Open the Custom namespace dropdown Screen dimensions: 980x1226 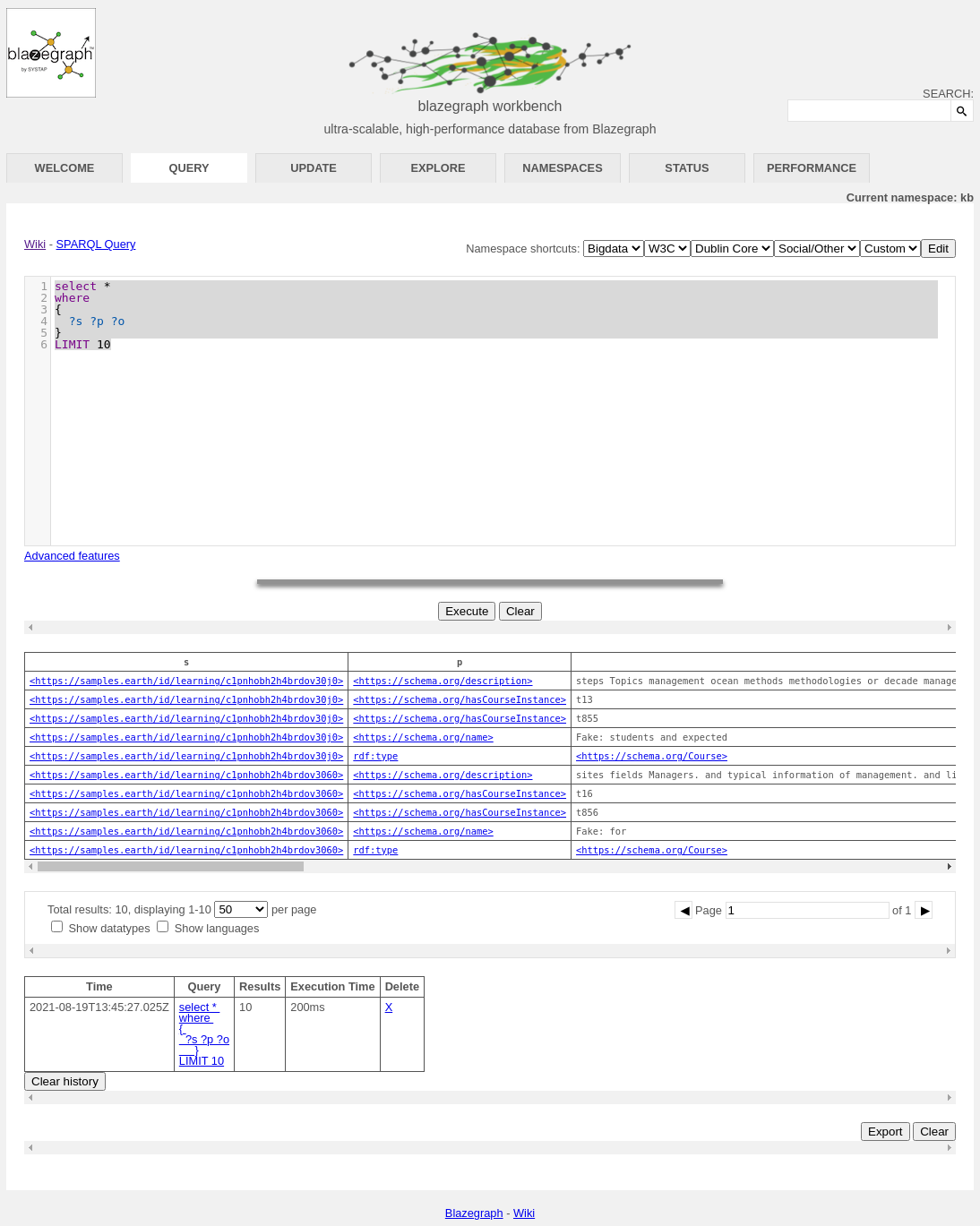890,249
